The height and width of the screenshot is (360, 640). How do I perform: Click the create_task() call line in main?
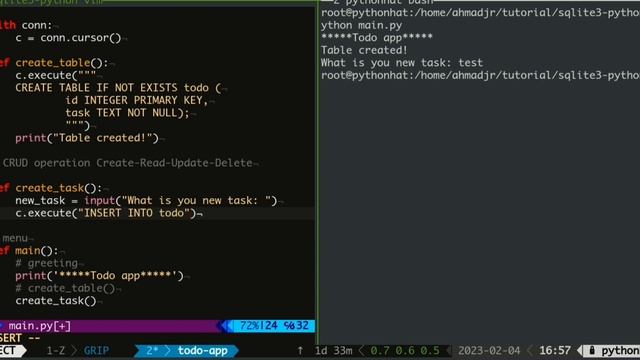56,300
